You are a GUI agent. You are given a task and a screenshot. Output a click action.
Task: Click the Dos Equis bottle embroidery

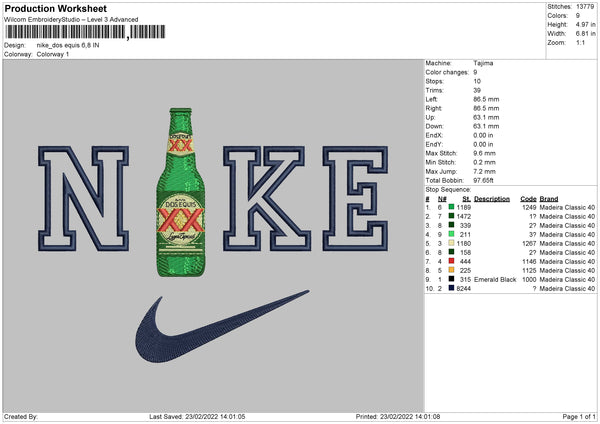click(x=181, y=192)
